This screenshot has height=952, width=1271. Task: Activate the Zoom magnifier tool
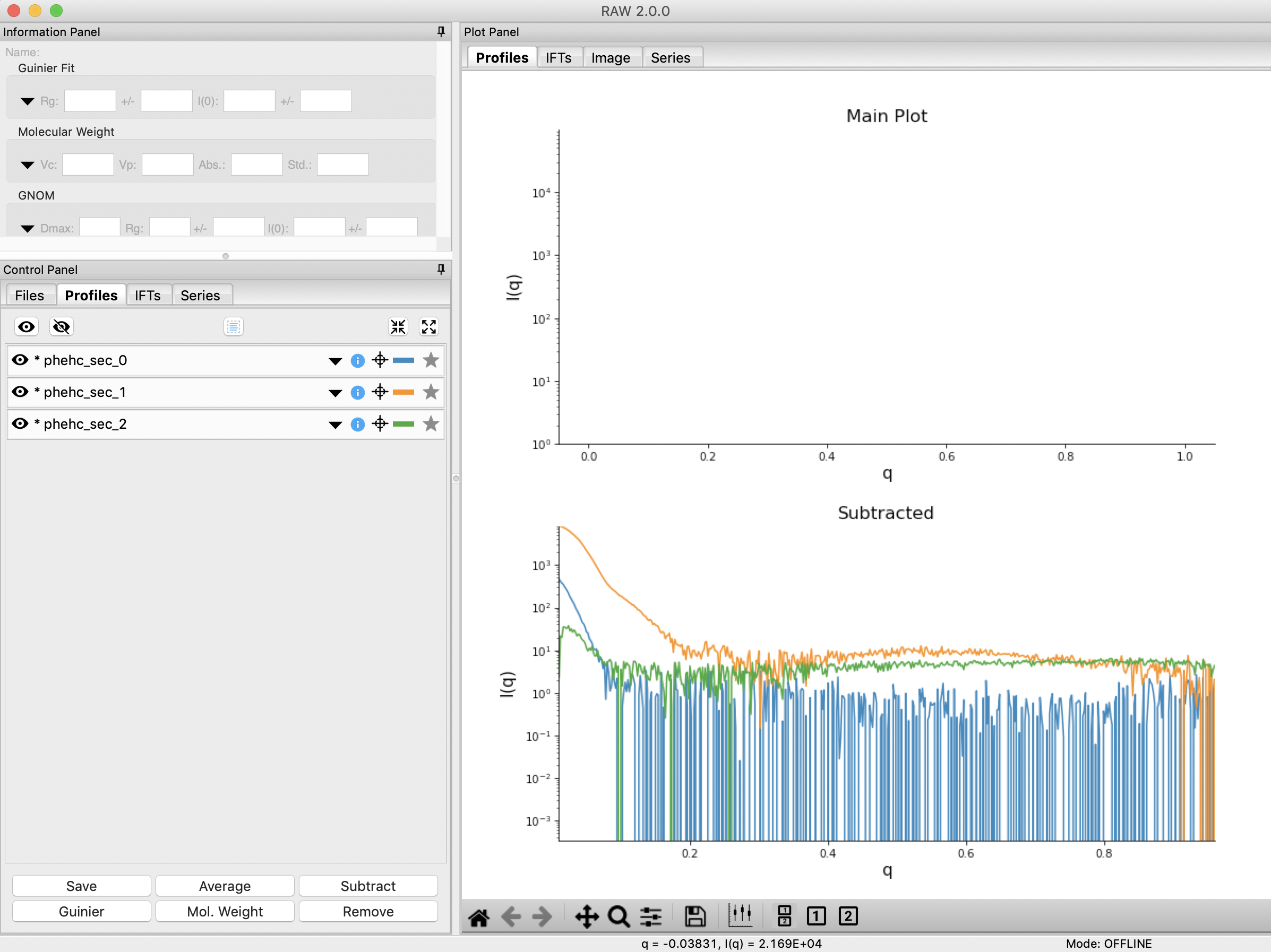(619, 916)
